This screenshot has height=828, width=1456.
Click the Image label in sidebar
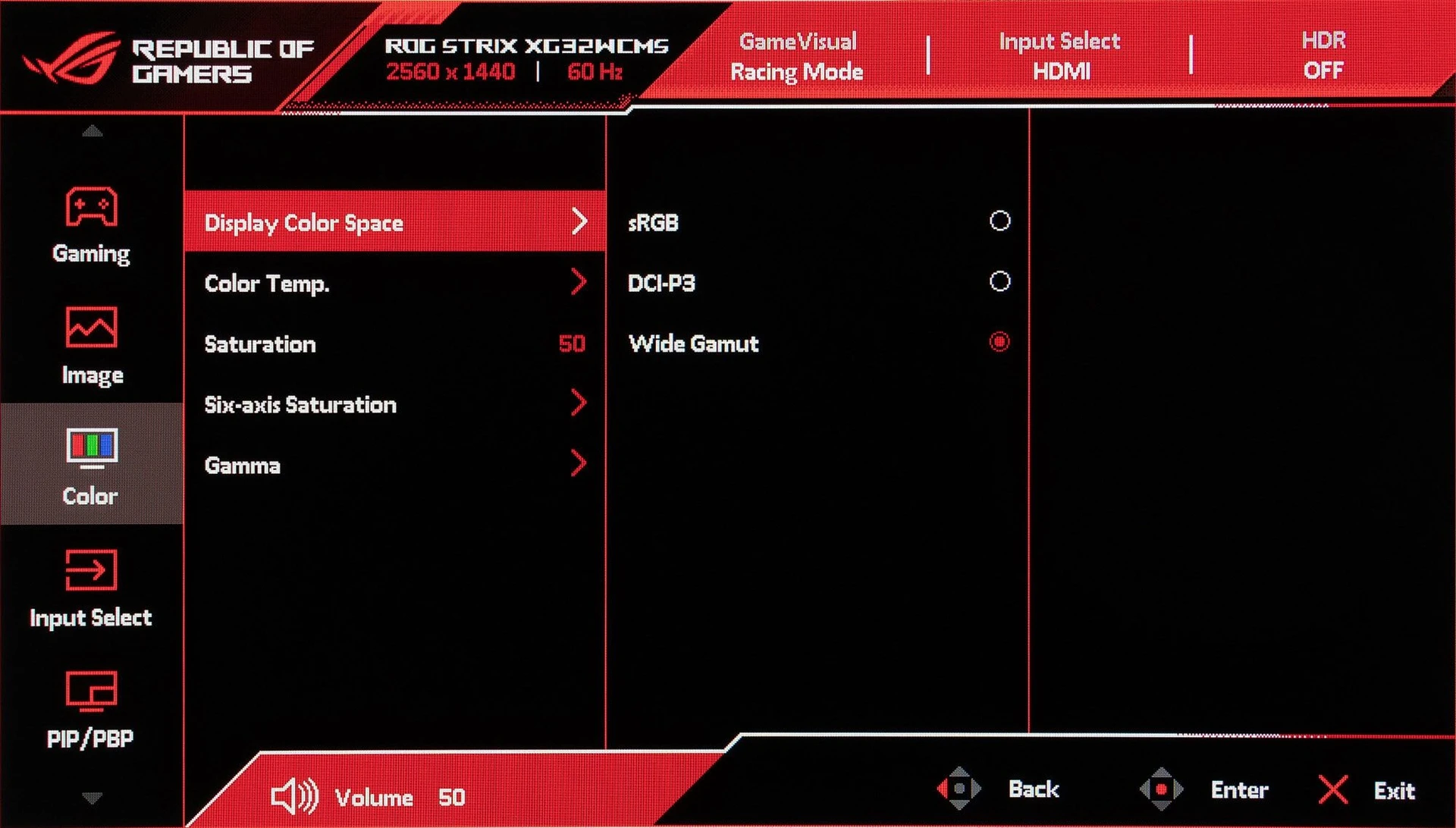[93, 375]
